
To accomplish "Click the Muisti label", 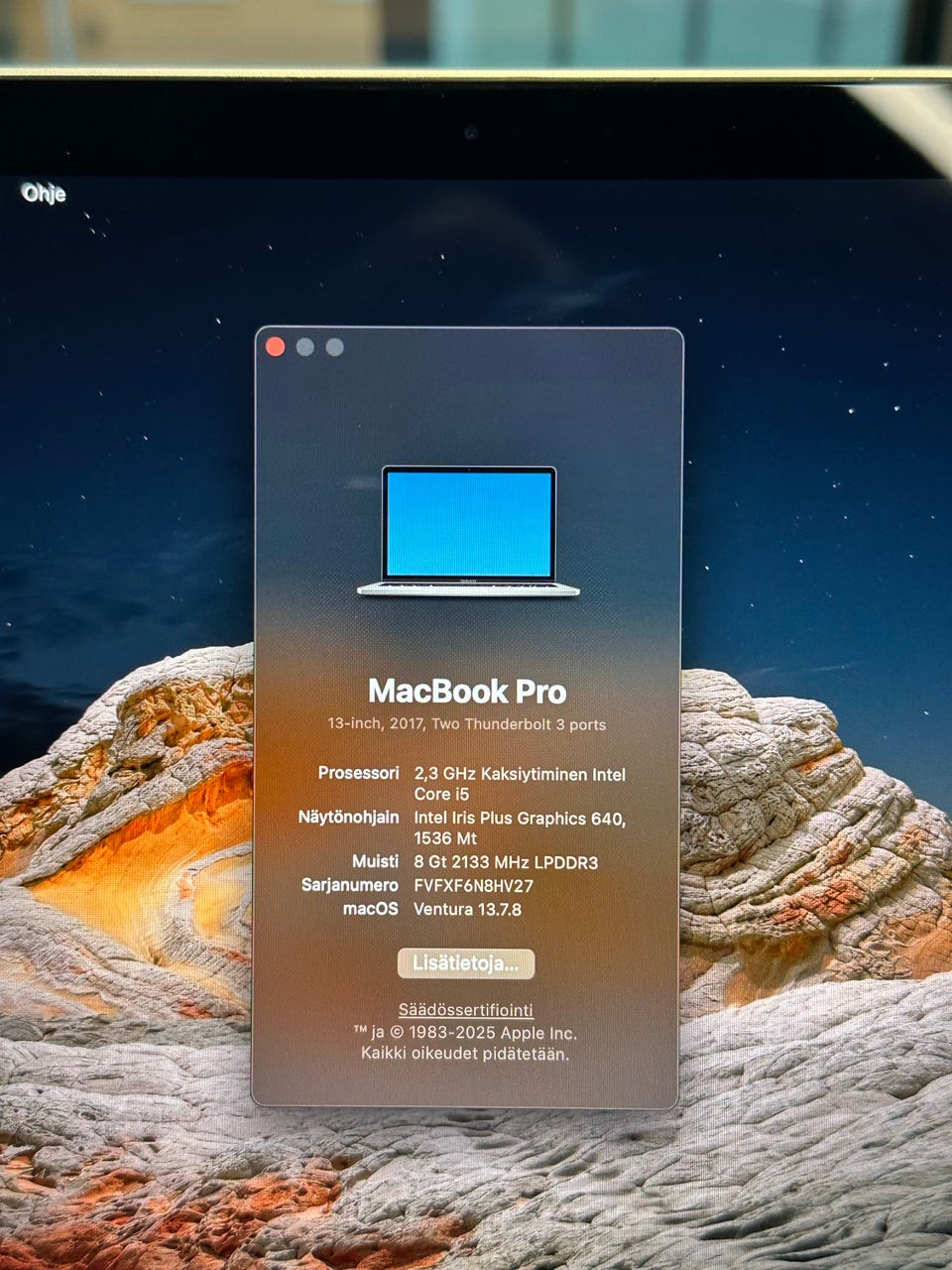I will (x=376, y=861).
